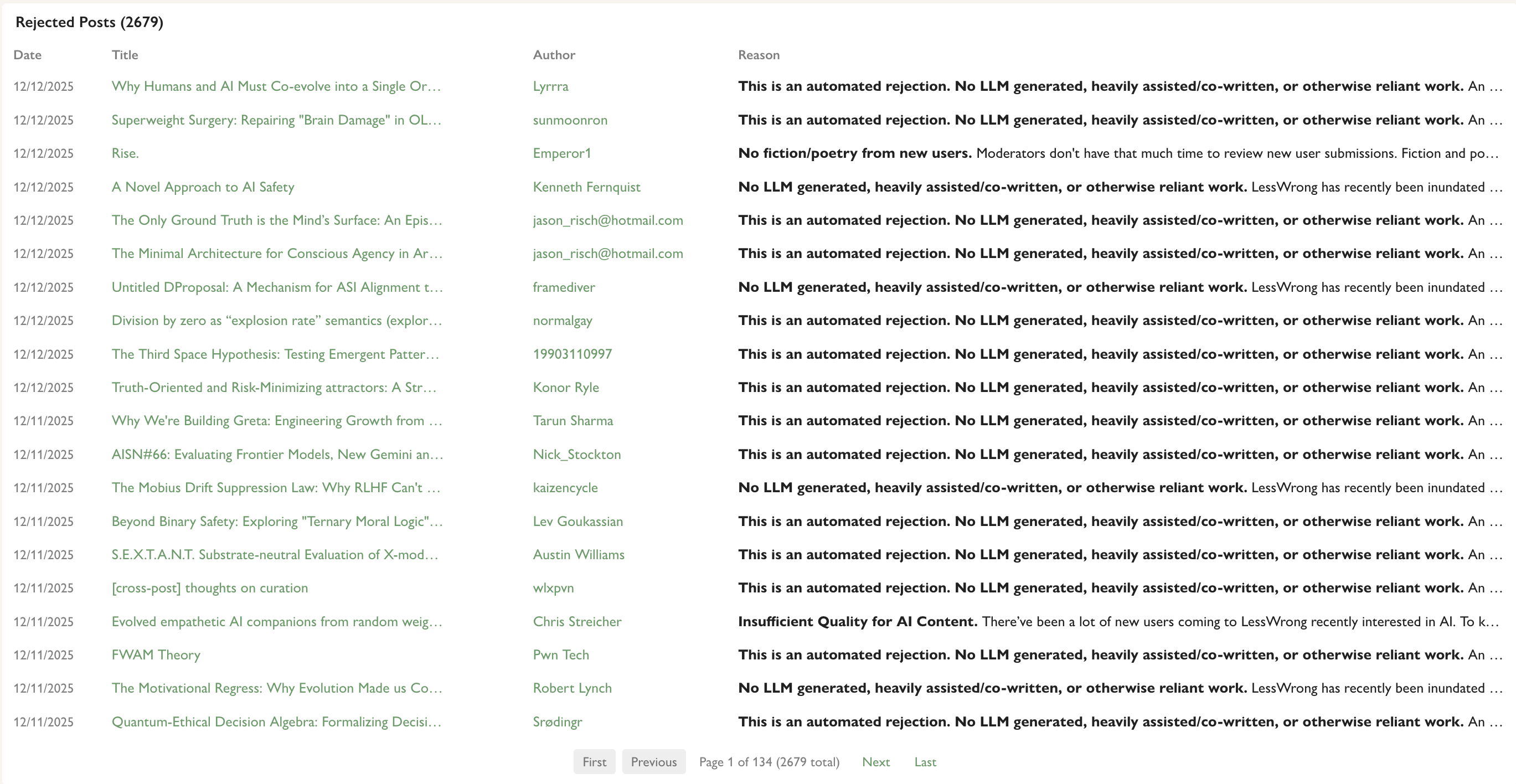Viewport: 1516px width, 784px height.
Task: Expand the 'Insufficient Quality for AI Content' reason
Action: 1118,622
